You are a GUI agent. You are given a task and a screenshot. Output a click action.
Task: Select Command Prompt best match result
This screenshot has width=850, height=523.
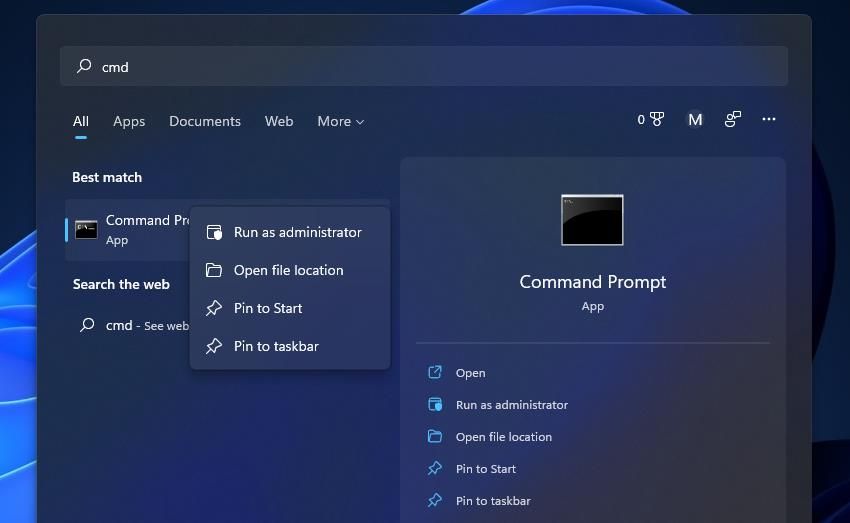(128, 230)
